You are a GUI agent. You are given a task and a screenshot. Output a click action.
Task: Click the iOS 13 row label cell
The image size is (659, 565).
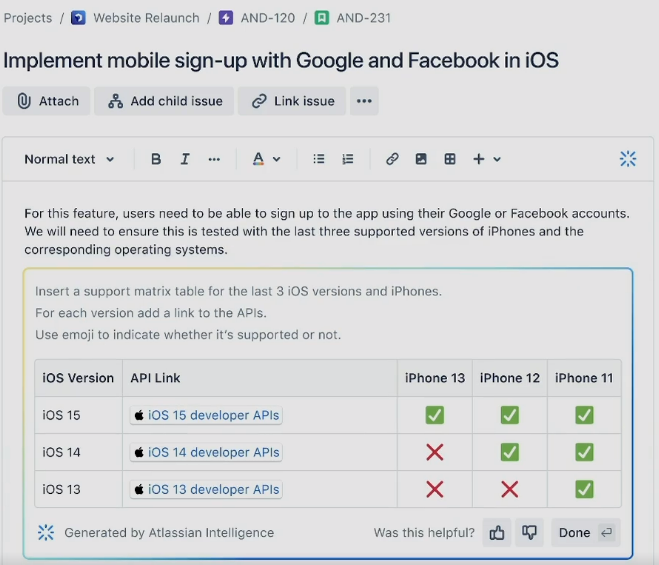tap(78, 489)
